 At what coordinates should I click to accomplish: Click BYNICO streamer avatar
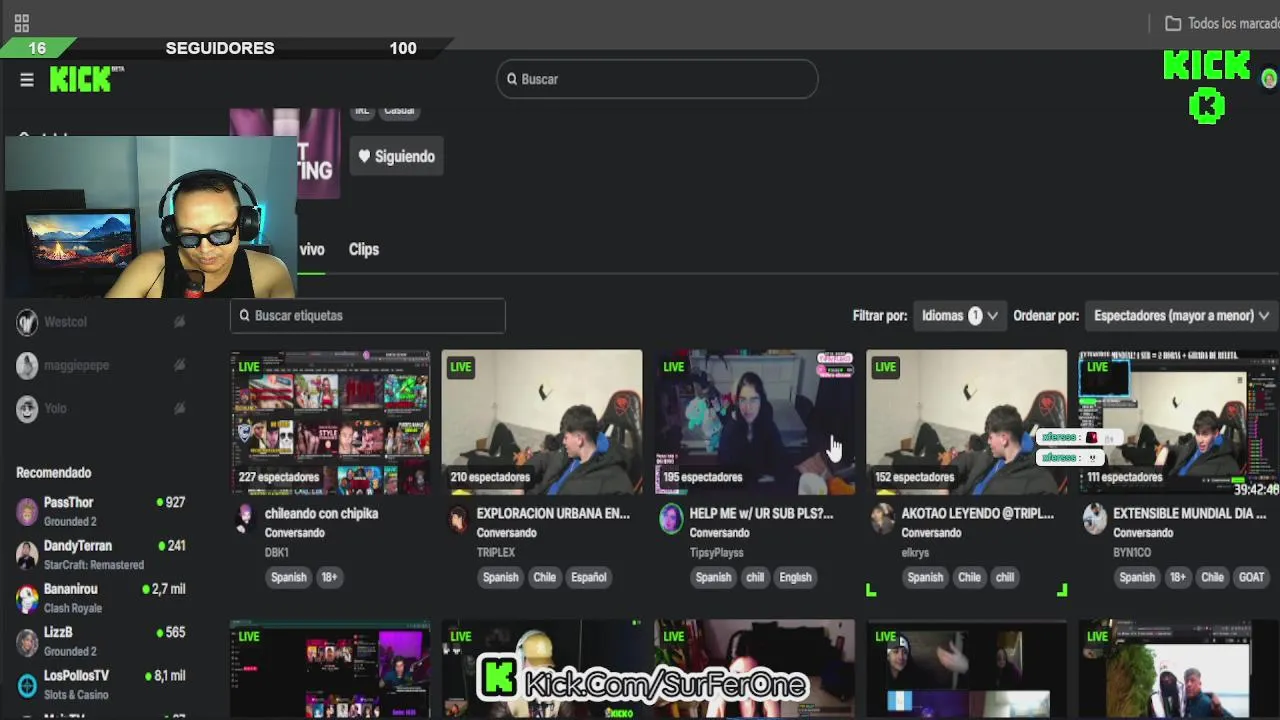point(1095,519)
